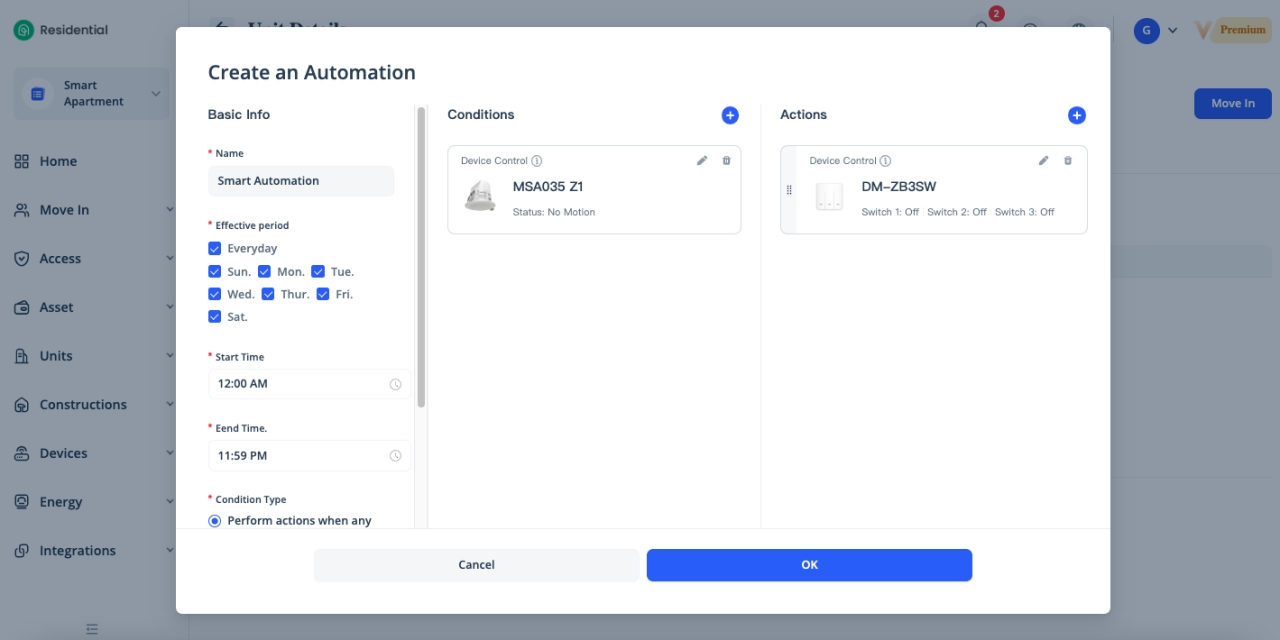Viewport: 1280px width, 640px height.
Task: Edit the DM-ZB3SW action
Action: pyautogui.click(x=1043, y=161)
